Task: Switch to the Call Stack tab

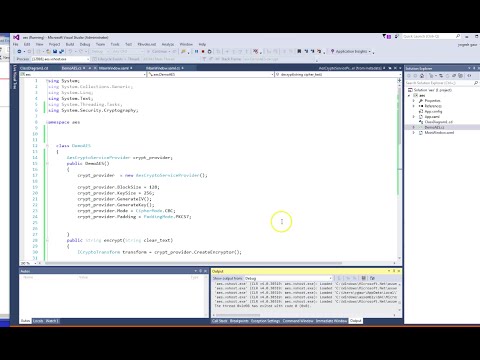Action: (x=220, y=321)
